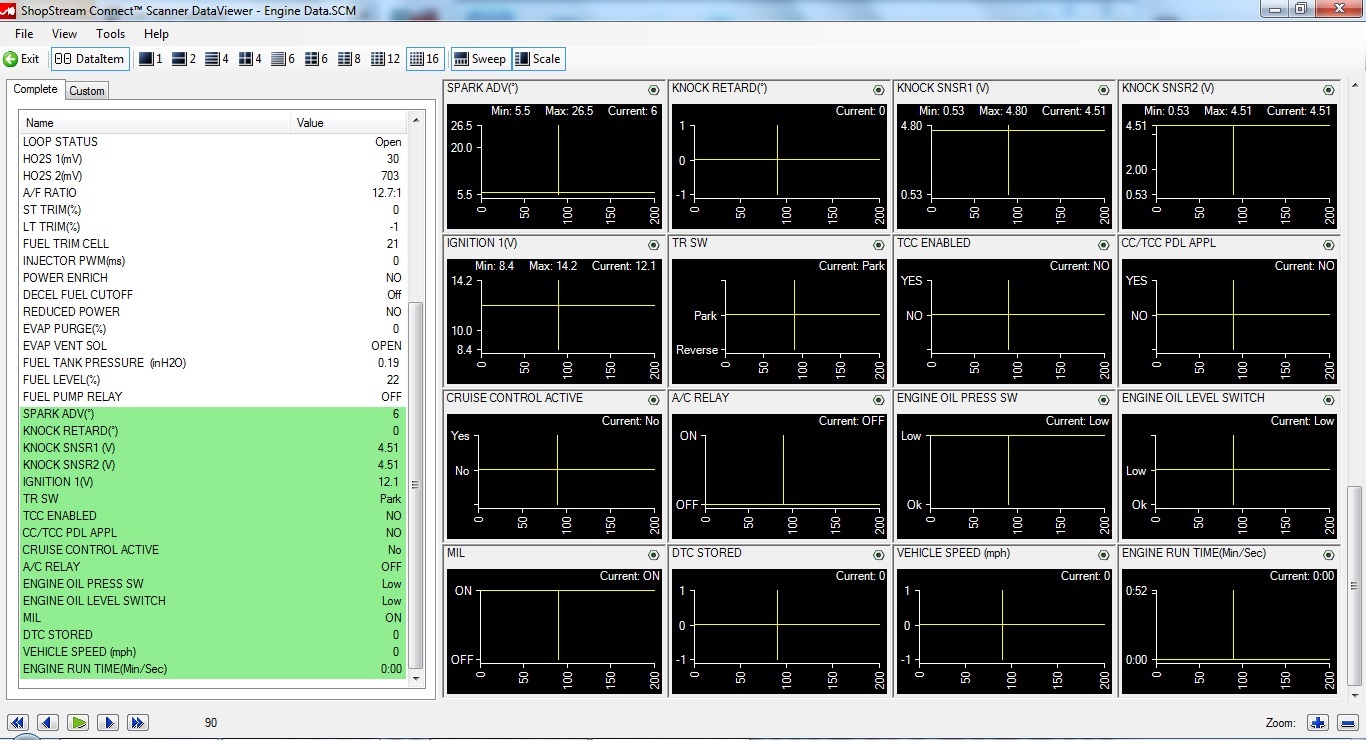Toggle KNOCK SNSR1 graph option button

coord(1103,90)
